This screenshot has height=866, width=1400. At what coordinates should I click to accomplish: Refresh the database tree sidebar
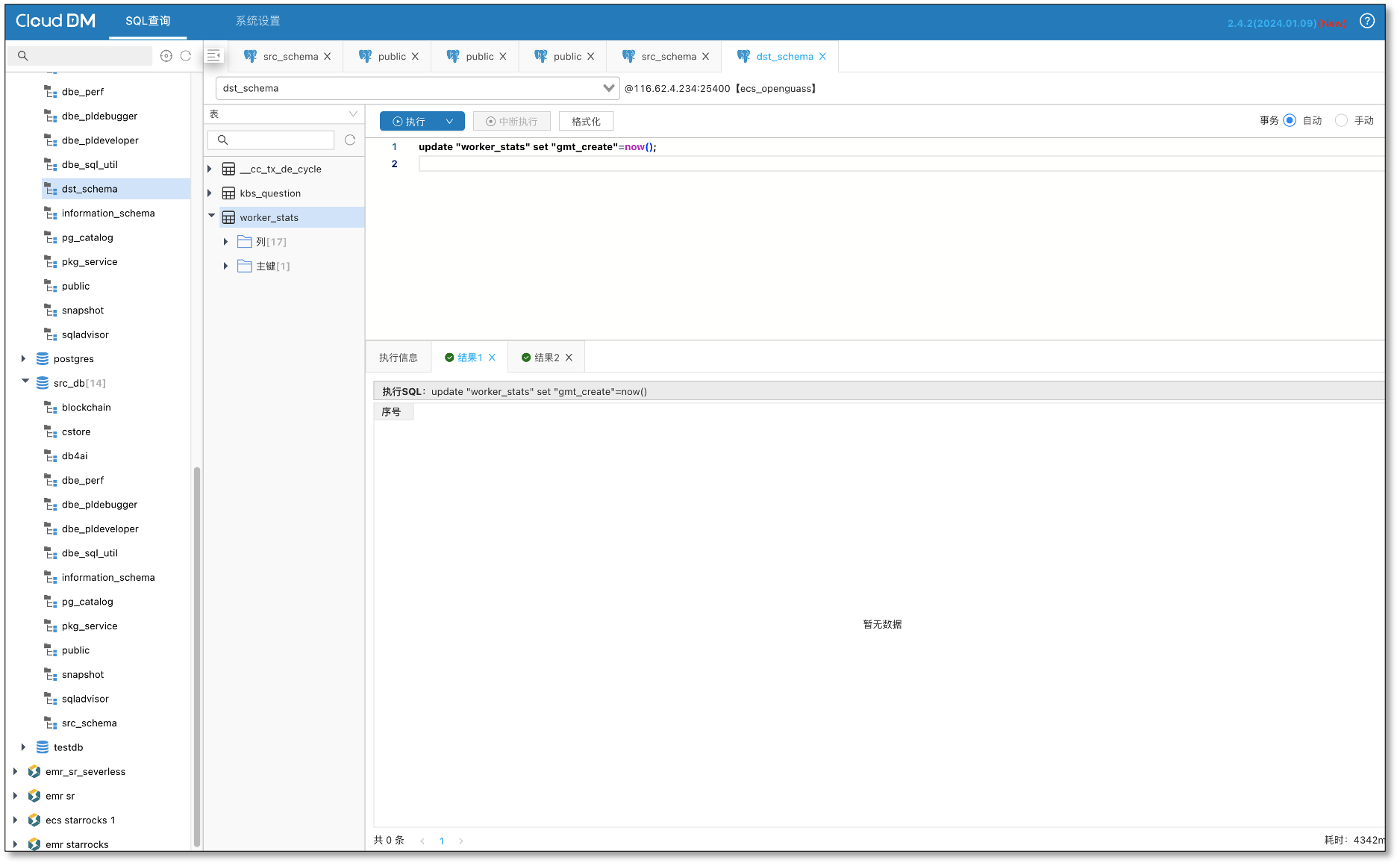click(186, 56)
